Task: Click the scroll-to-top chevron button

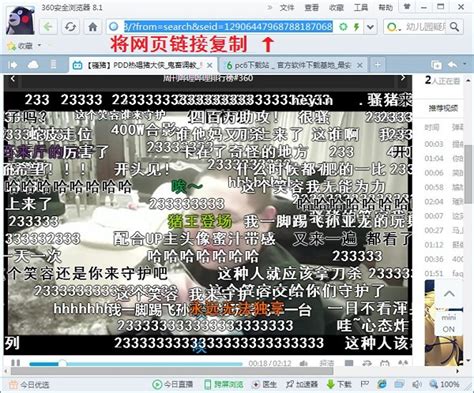Action: [x=449, y=294]
